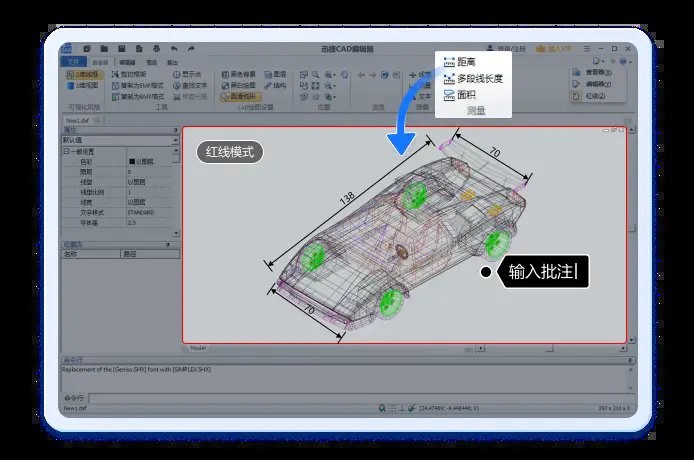Click the 距离 distance measurement icon

pyautogui.click(x=449, y=63)
